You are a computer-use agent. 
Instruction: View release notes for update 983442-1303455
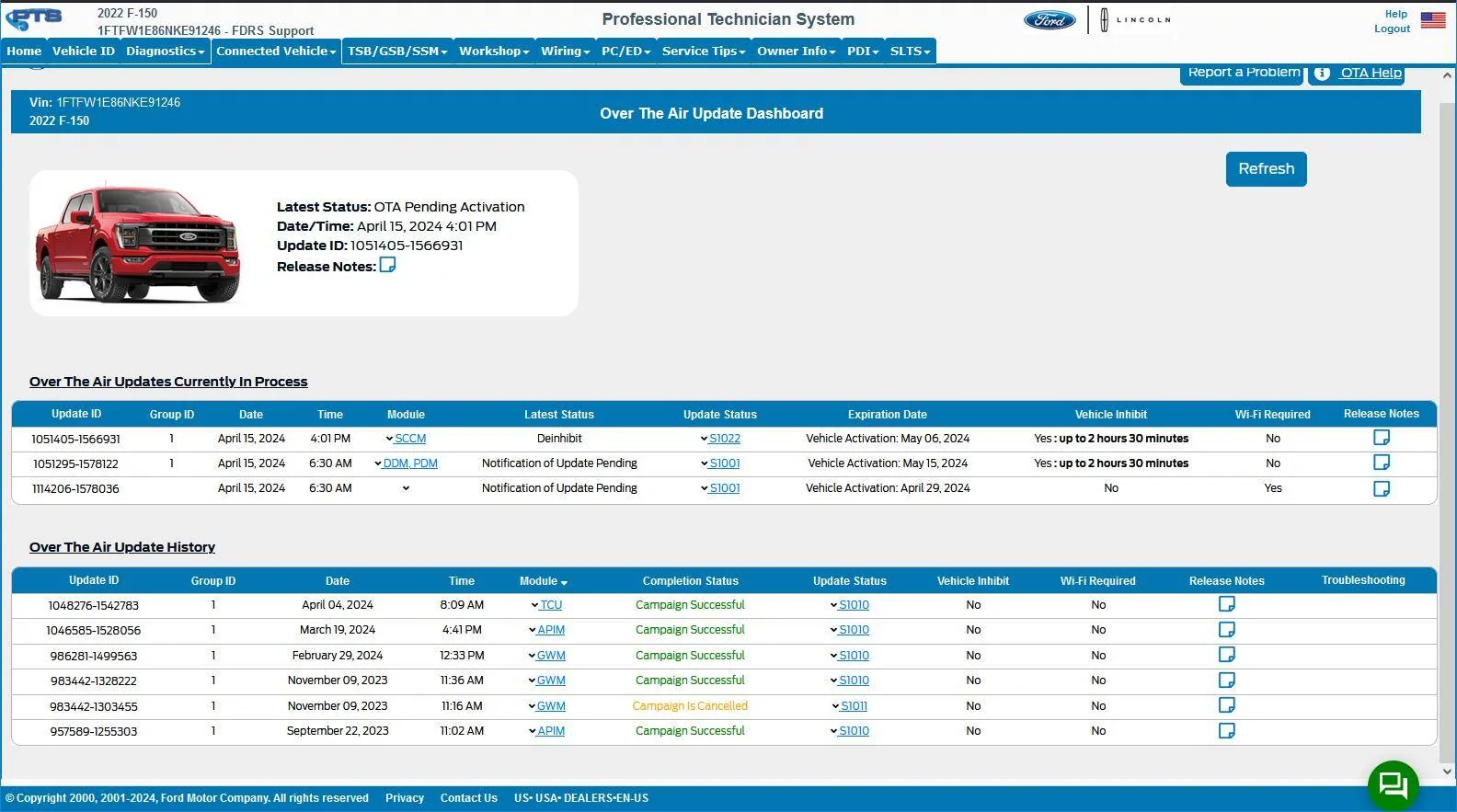(x=1226, y=705)
